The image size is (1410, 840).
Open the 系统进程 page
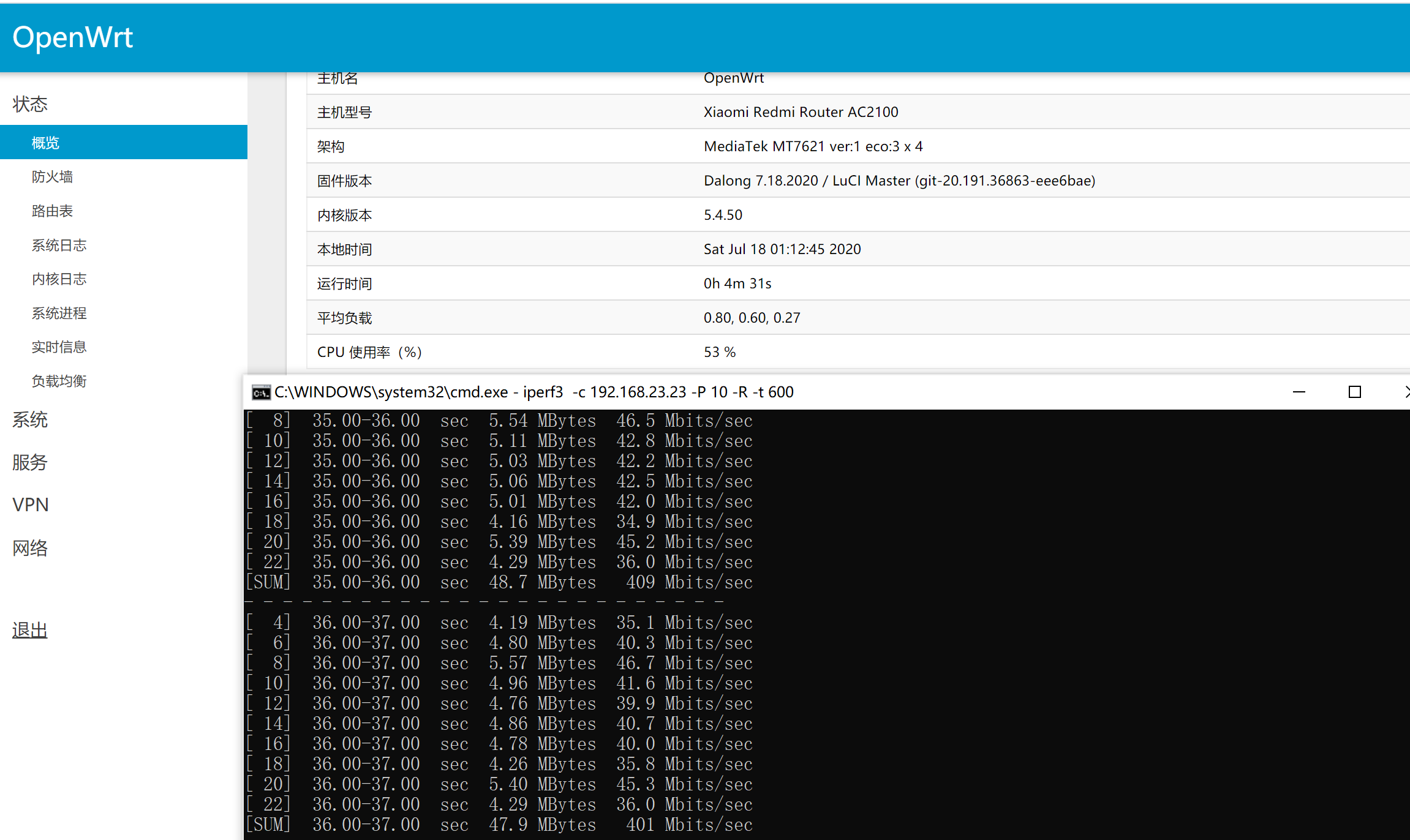pyautogui.click(x=59, y=313)
